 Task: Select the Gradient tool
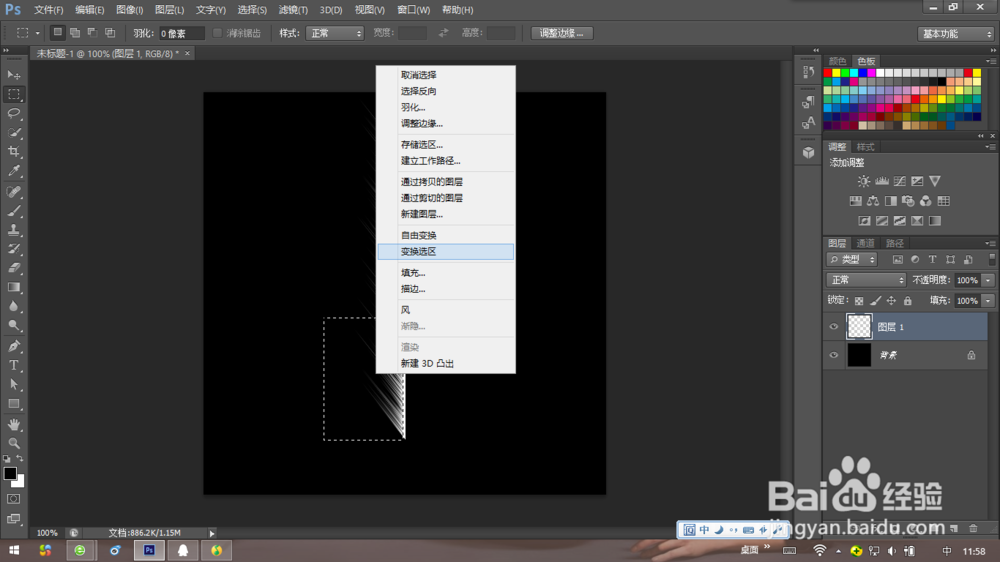13,288
